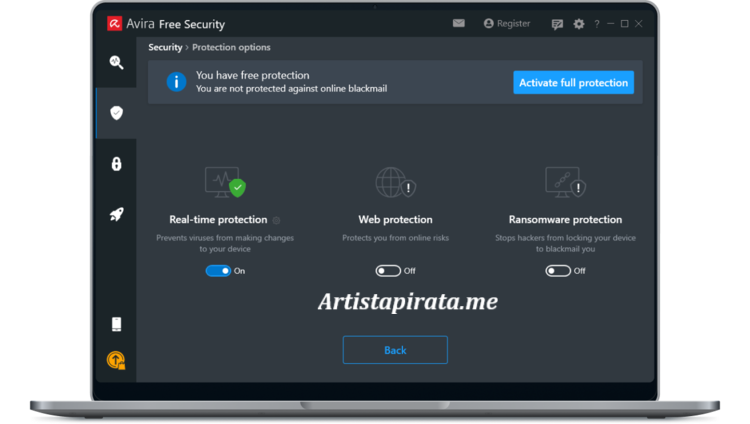The width and height of the screenshot is (750, 424).
Task: Click the blue info icon in banner
Action: pos(176,82)
